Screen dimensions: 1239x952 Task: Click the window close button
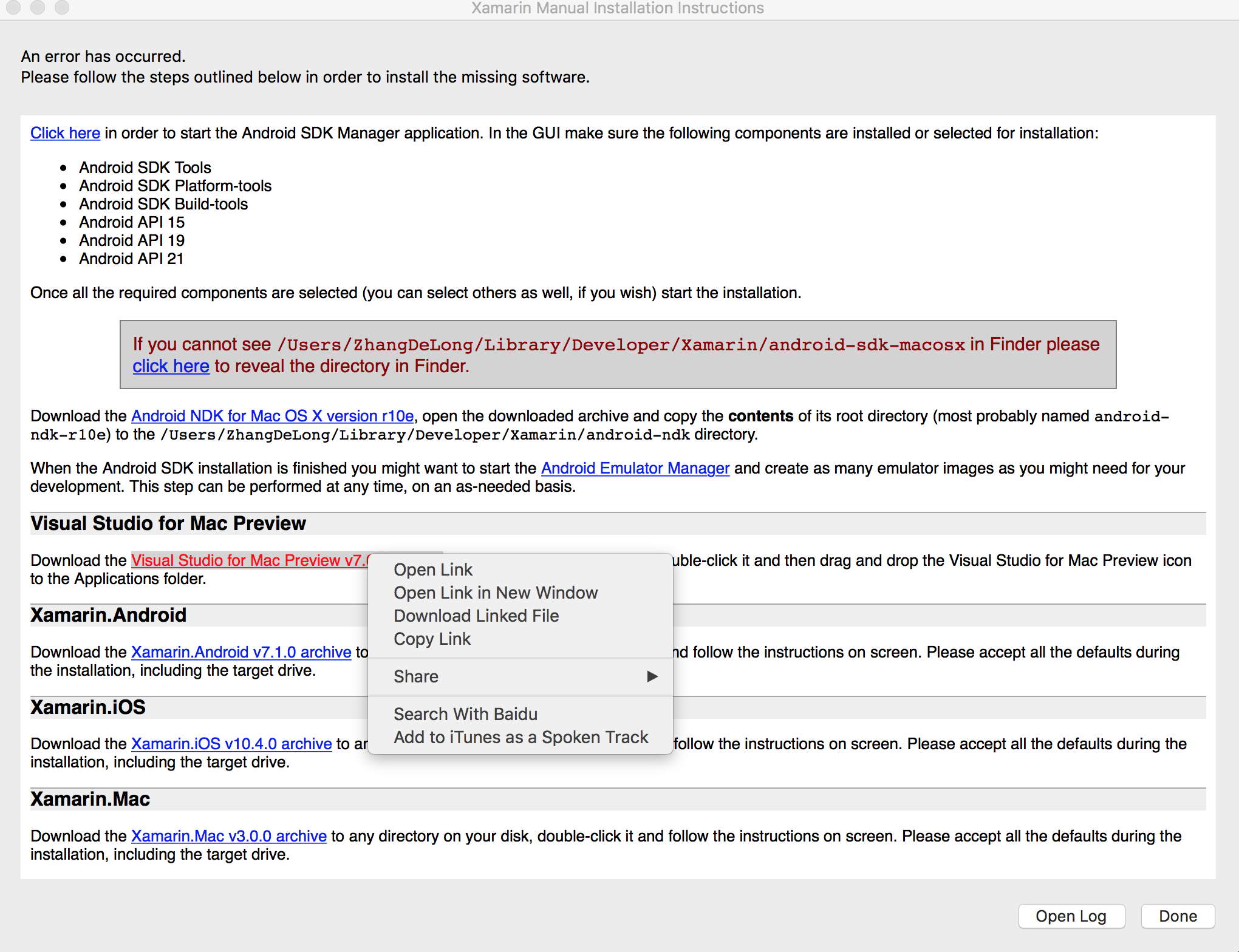pos(13,7)
